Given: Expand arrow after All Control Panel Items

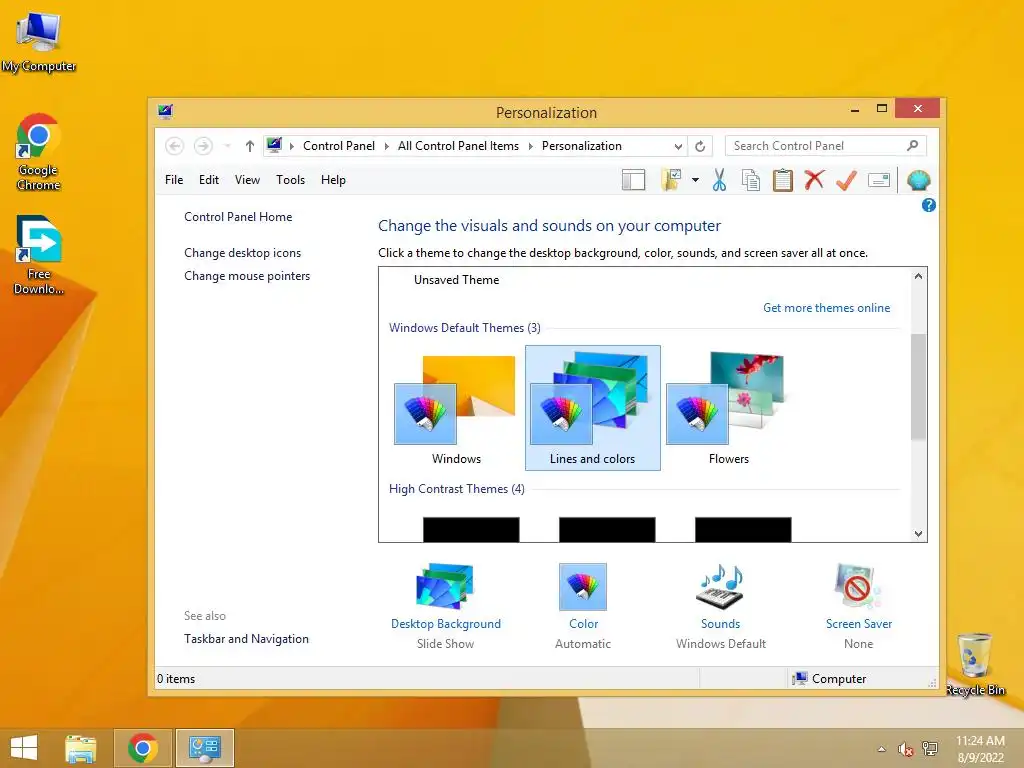Looking at the screenshot, I should coord(530,146).
